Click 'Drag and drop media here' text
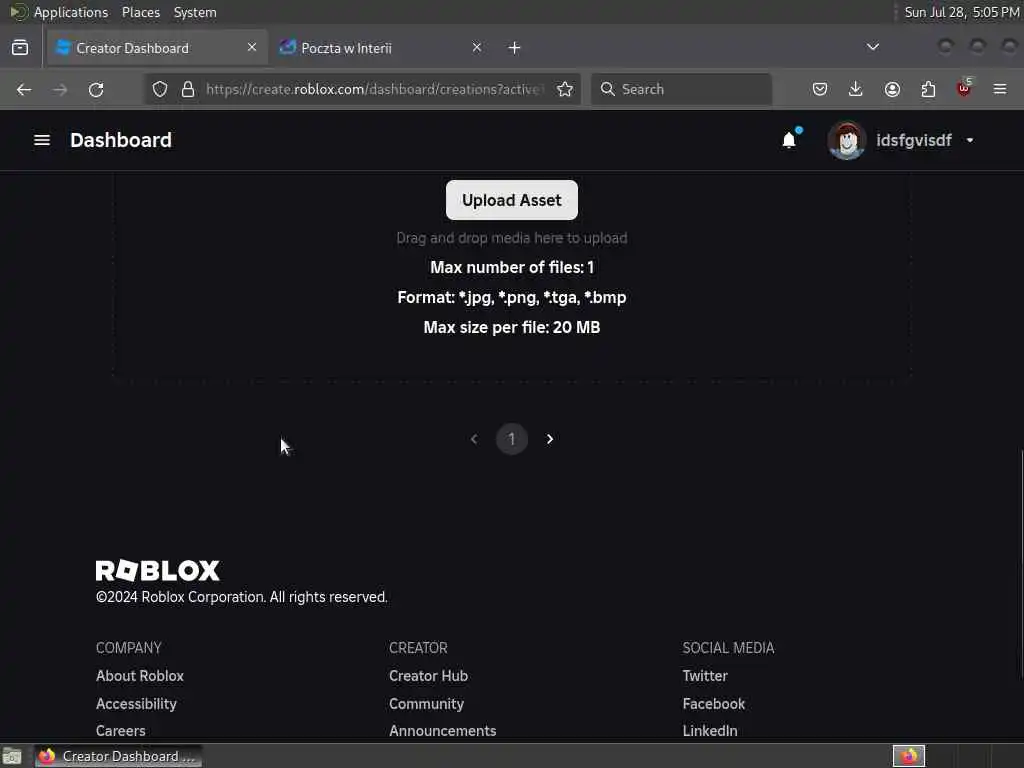The width and height of the screenshot is (1024, 768). coord(512,238)
